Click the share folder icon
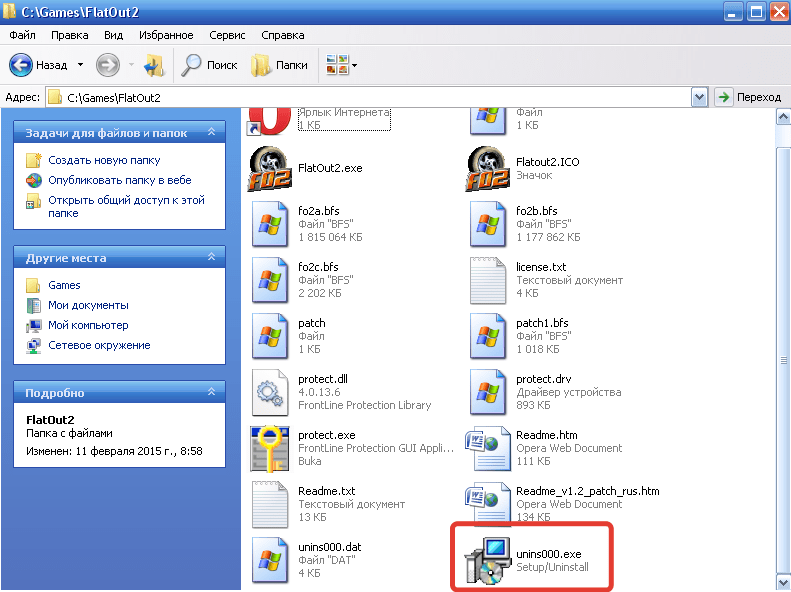Viewport: 791px width, 592px height. coord(34,201)
